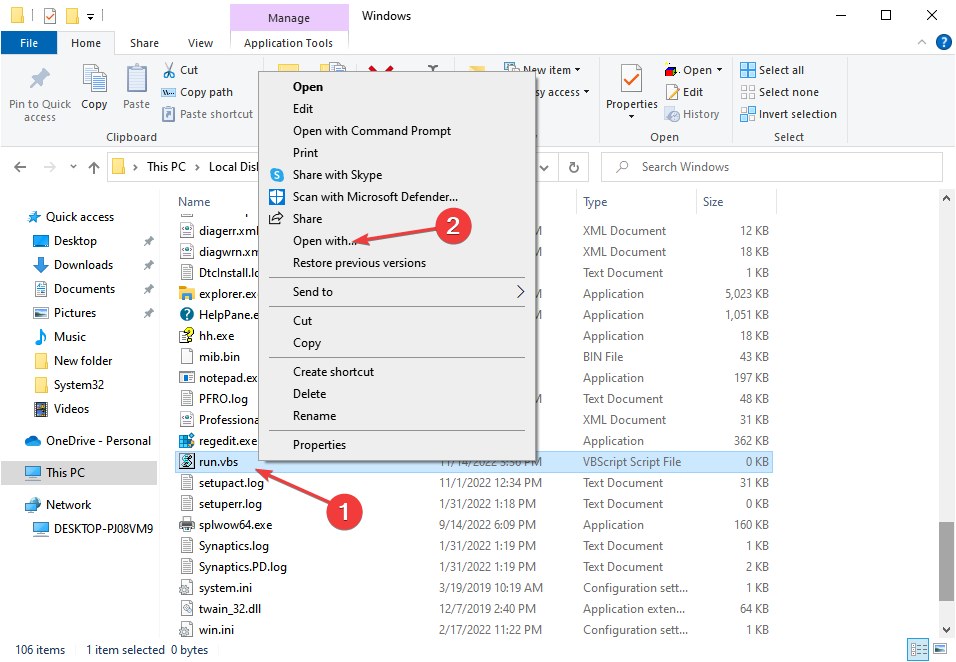Open the address bar history dropdown
The height and width of the screenshot is (662, 956).
point(544,167)
